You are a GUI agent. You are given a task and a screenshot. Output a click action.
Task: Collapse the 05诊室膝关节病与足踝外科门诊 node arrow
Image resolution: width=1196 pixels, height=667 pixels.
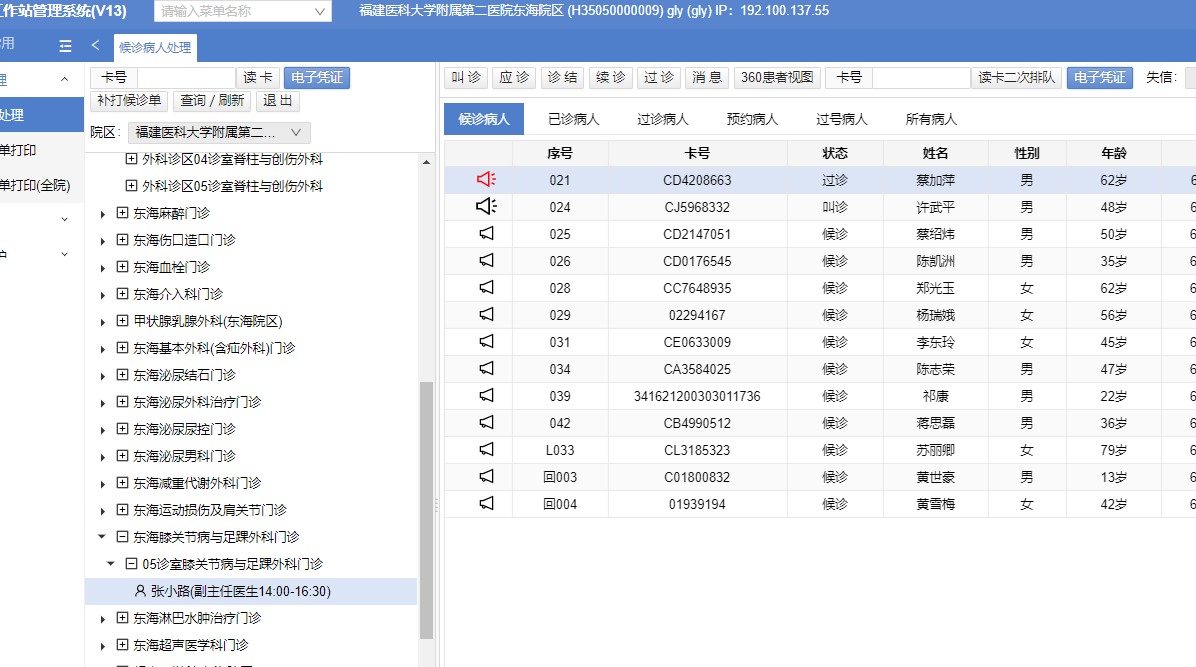click(111, 564)
